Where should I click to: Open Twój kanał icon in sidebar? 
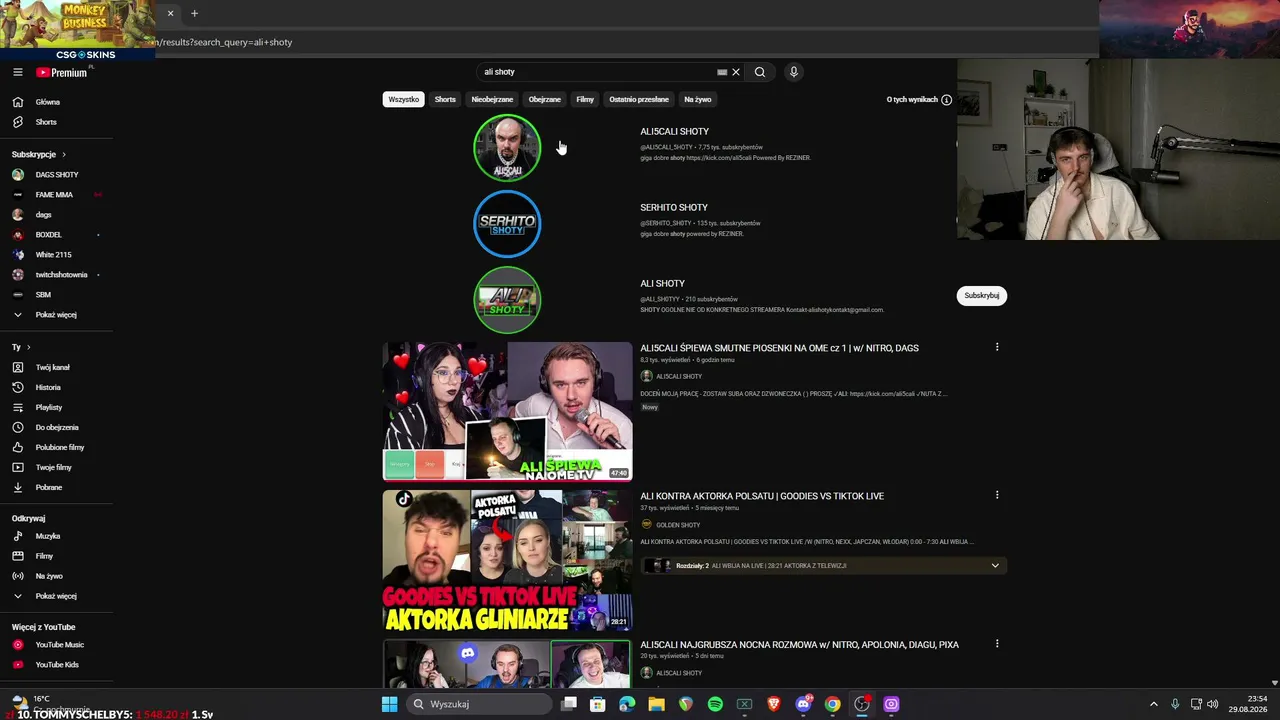click(x=17, y=367)
